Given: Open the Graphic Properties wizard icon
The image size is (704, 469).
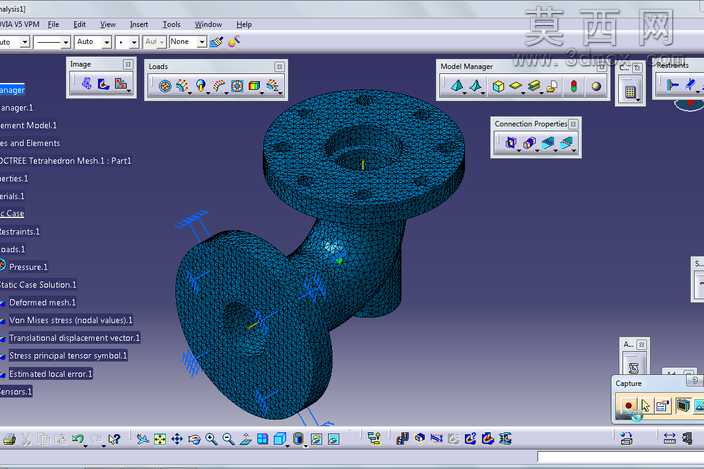Looking at the screenshot, I should click(x=233, y=42).
